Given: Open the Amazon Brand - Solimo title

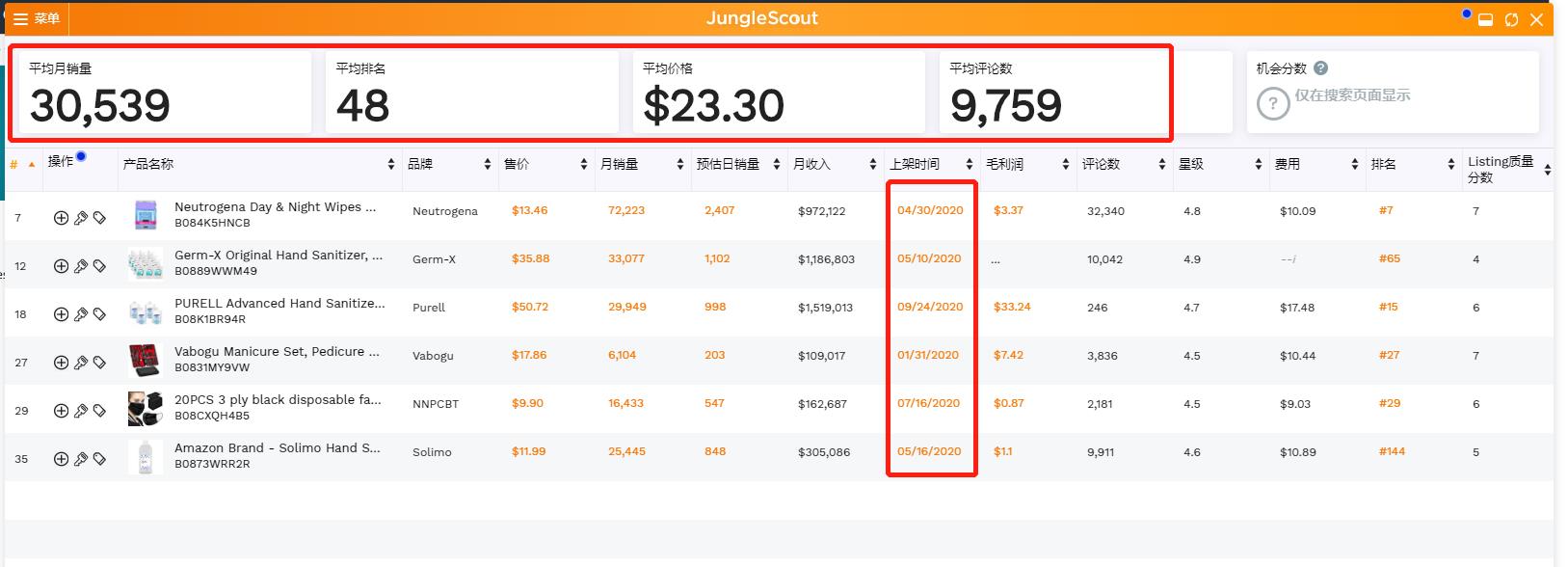Looking at the screenshot, I should [x=278, y=447].
